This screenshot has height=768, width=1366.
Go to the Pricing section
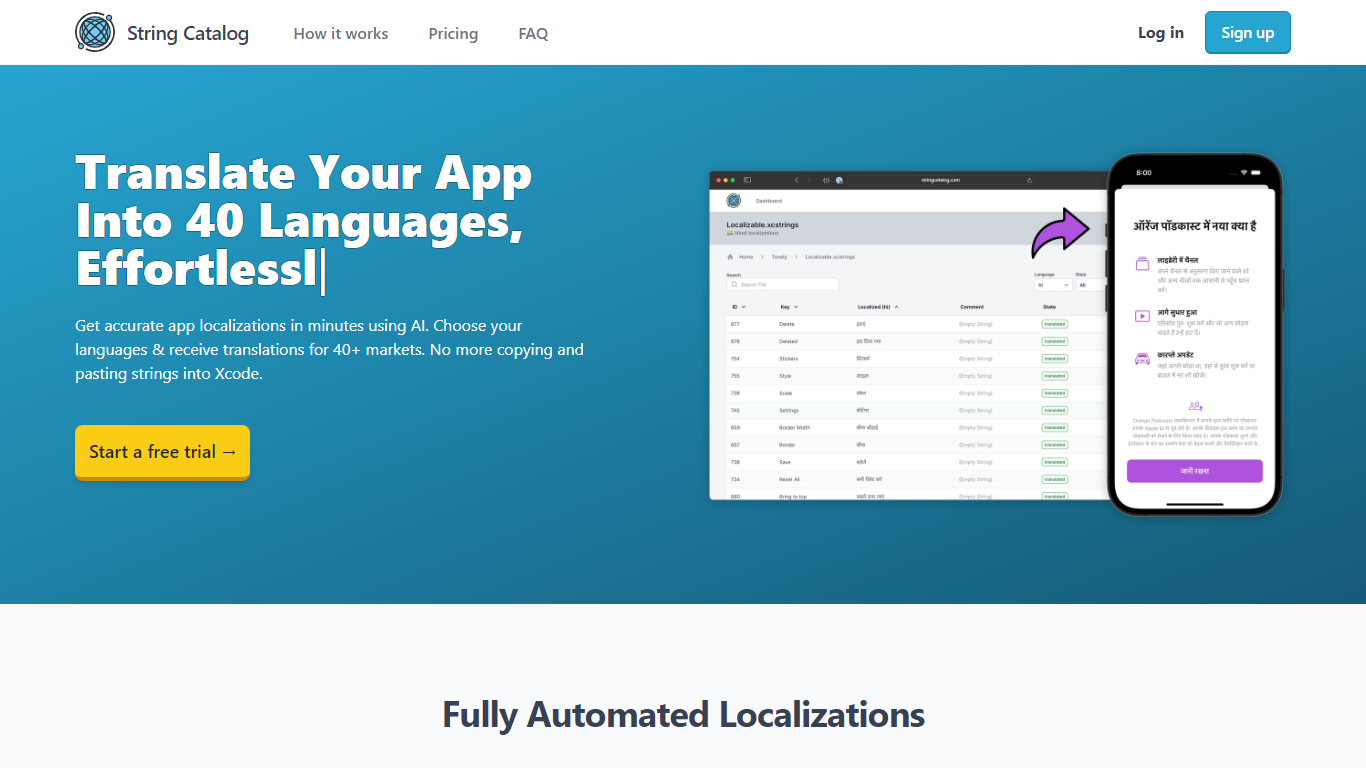coord(453,33)
